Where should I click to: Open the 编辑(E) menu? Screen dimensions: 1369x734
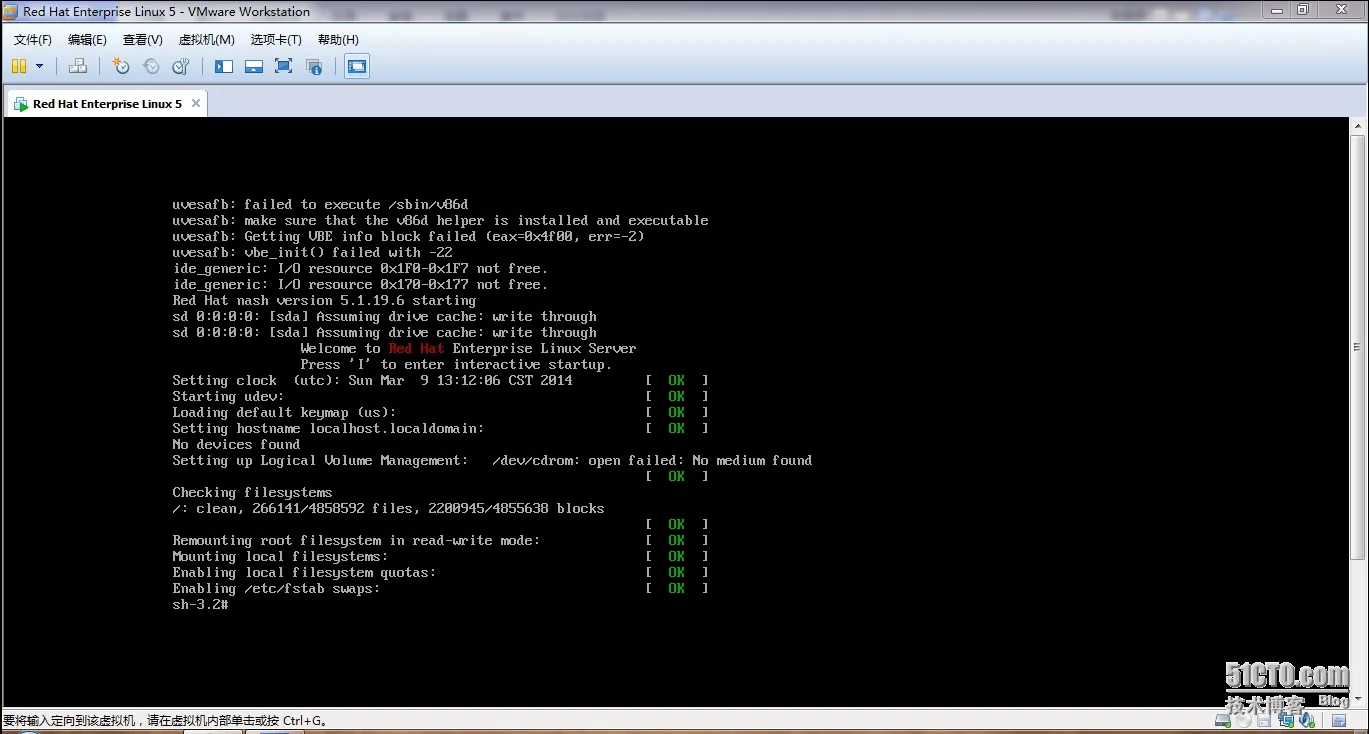pos(87,39)
